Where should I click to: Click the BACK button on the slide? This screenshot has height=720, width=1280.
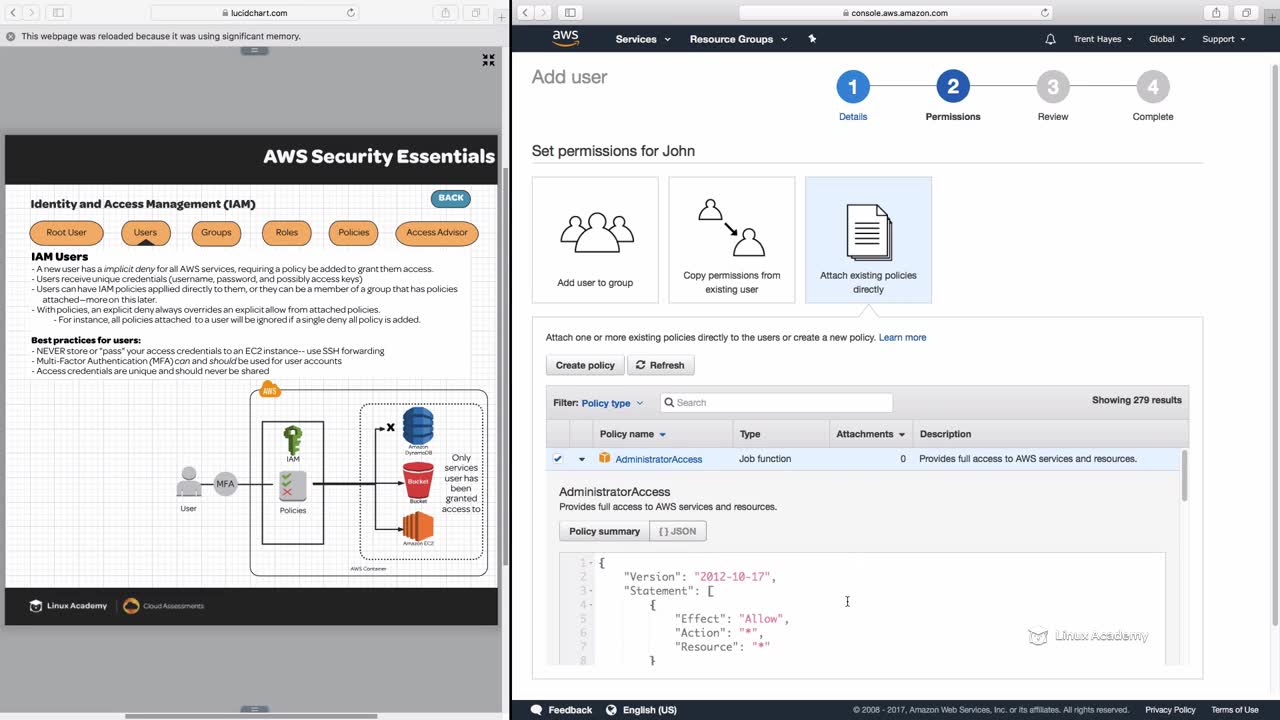tap(451, 198)
